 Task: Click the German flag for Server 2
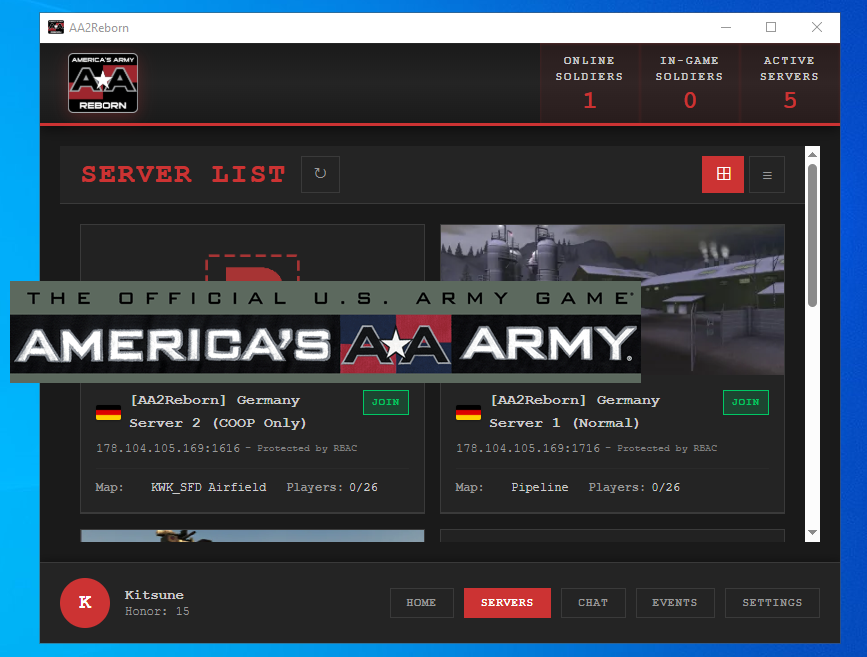(108, 413)
